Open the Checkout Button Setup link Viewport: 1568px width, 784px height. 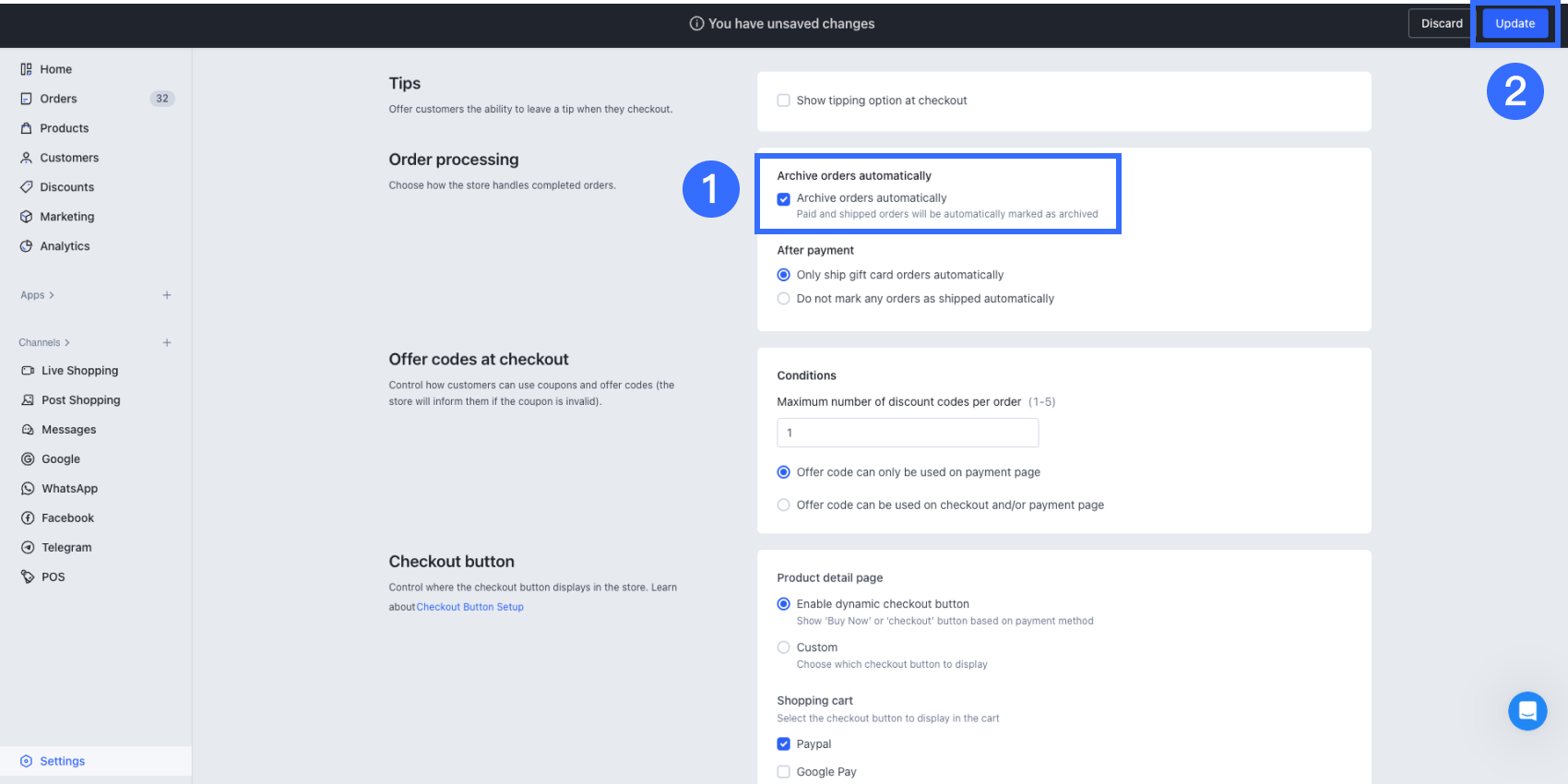[x=469, y=607]
